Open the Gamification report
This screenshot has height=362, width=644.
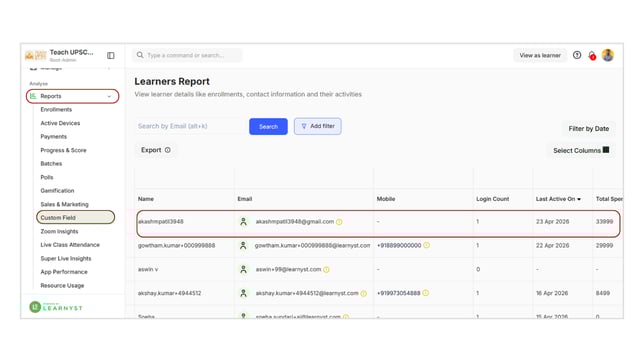coord(57,191)
